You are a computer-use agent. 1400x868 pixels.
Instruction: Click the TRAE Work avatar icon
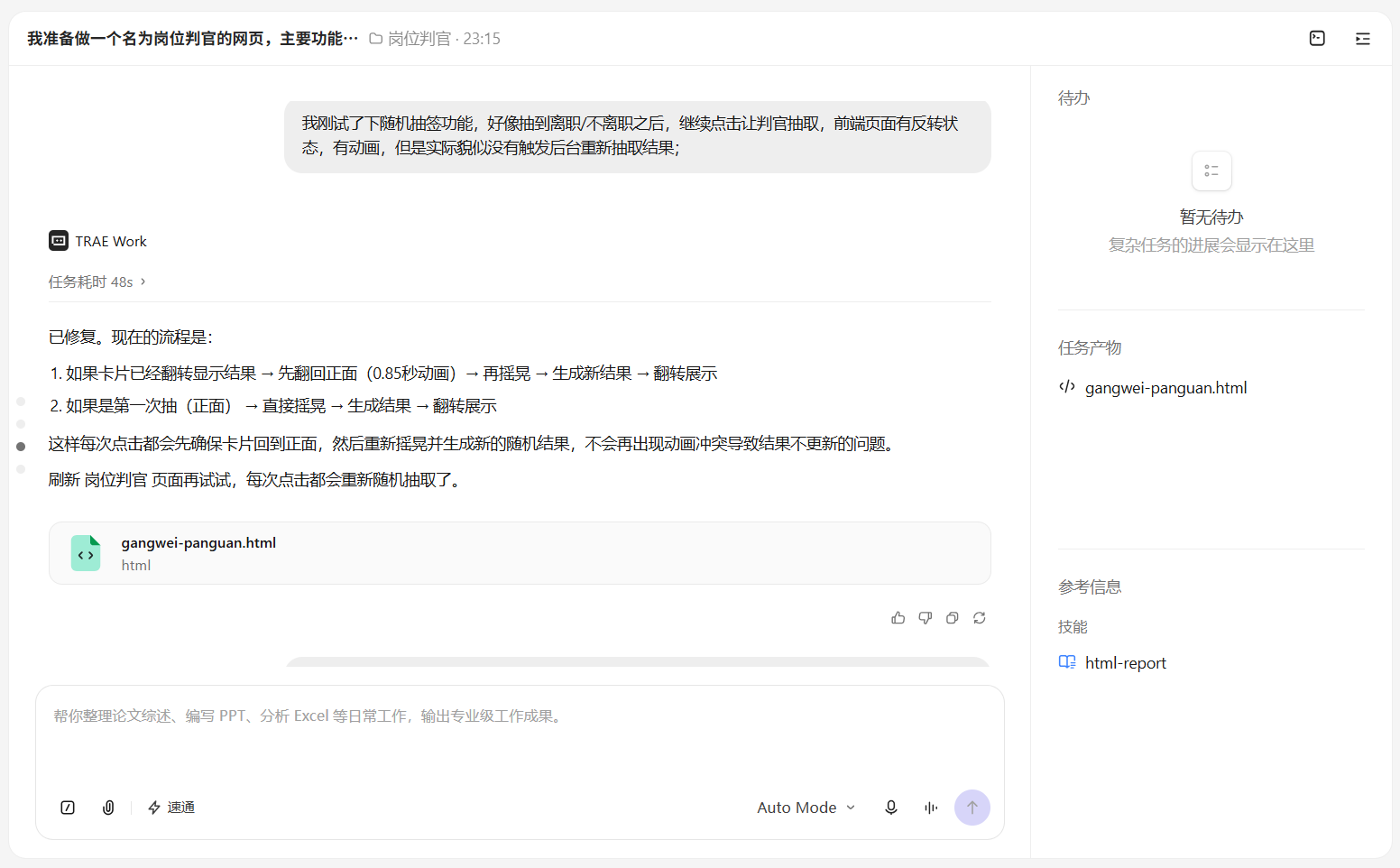[59, 241]
